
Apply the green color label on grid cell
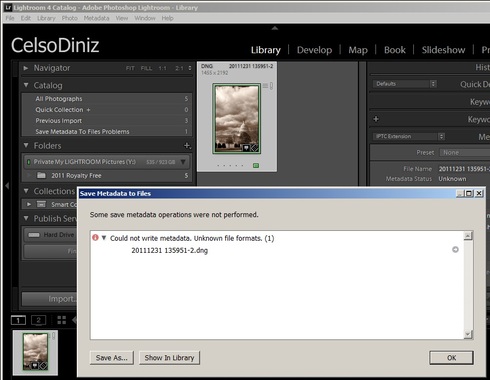(256, 165)
